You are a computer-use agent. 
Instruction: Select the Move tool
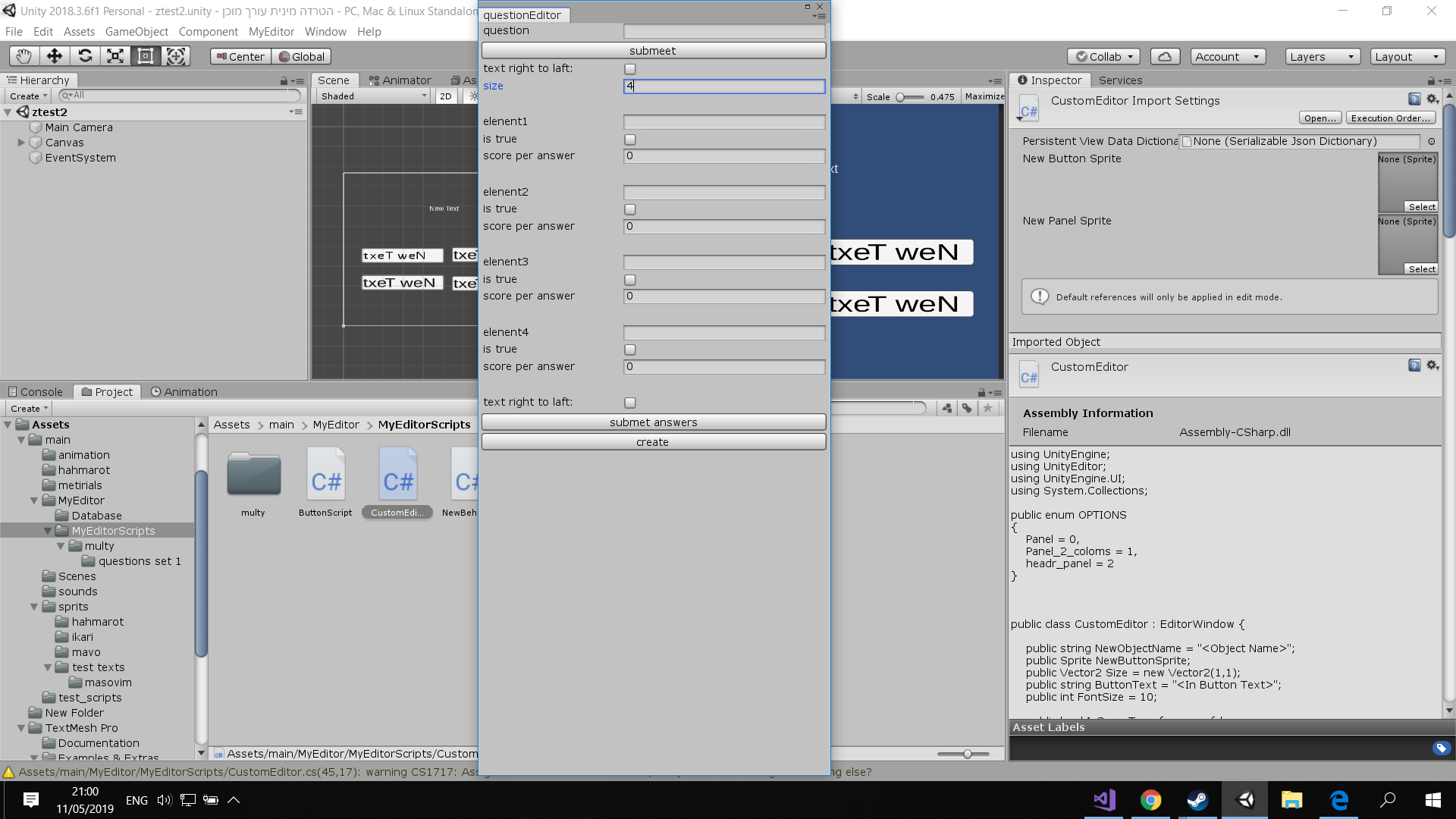tap(55, 56)
